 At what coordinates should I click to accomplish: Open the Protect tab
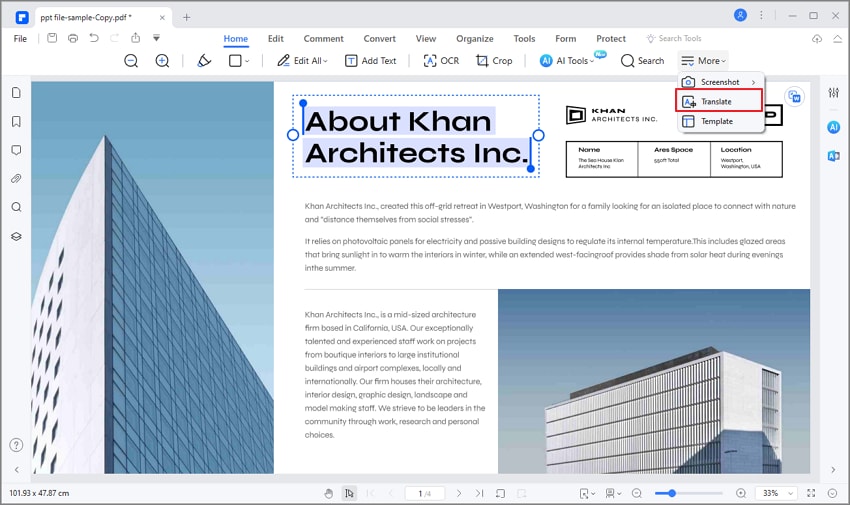click(x=611, y=38)
